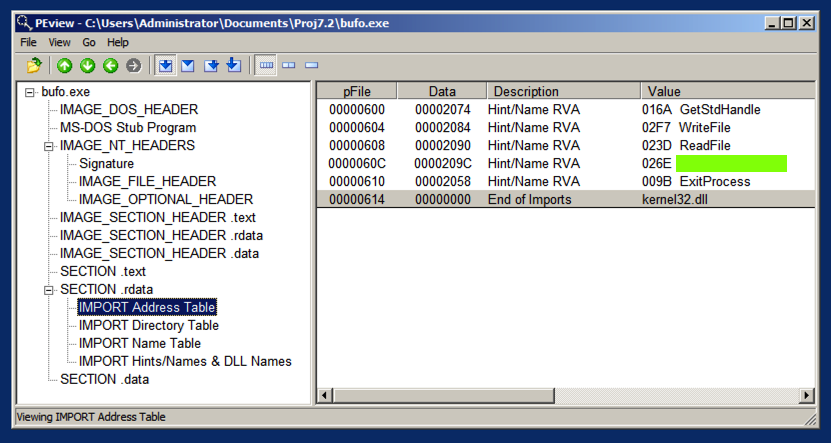The width and height of the screenshot is (831, 443).
Task: Open the File menu
Action: click(x=28, y=42)
